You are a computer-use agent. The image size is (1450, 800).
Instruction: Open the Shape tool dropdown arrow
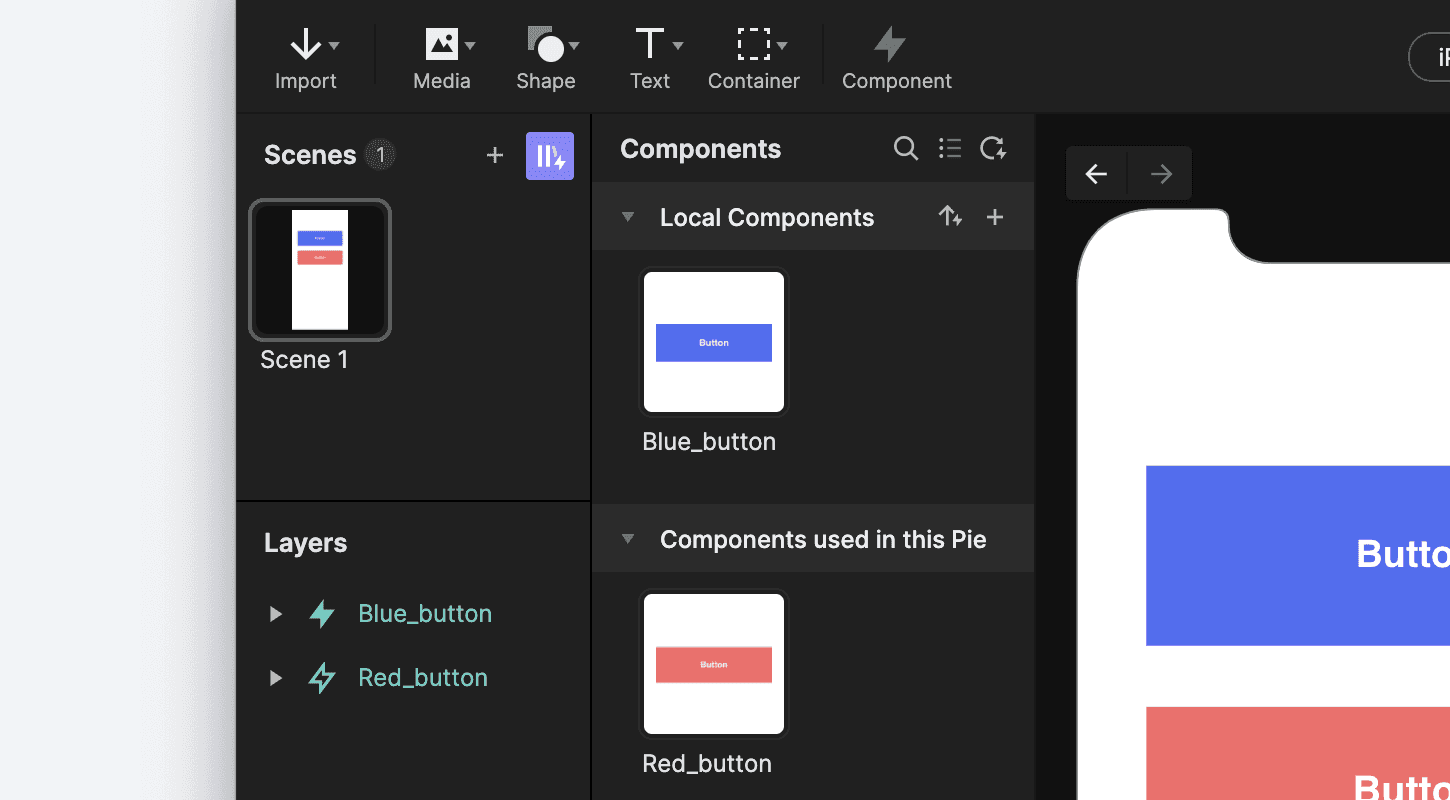pos(576,45)
